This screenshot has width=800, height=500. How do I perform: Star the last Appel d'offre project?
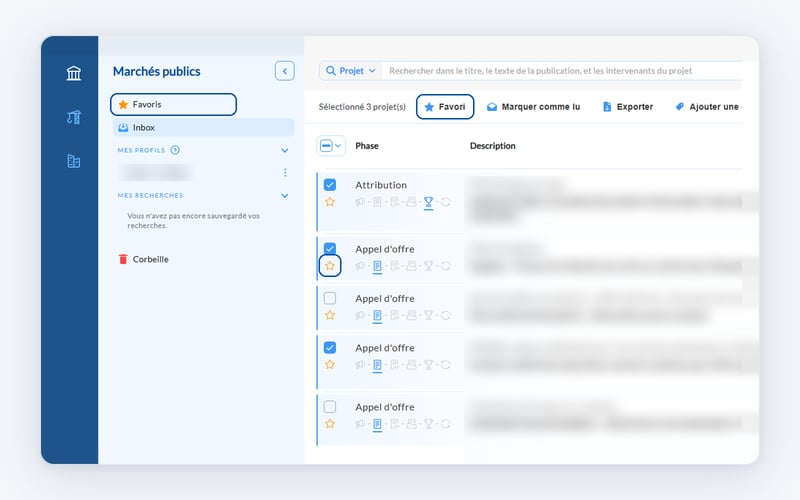click(x=330, y=424)
